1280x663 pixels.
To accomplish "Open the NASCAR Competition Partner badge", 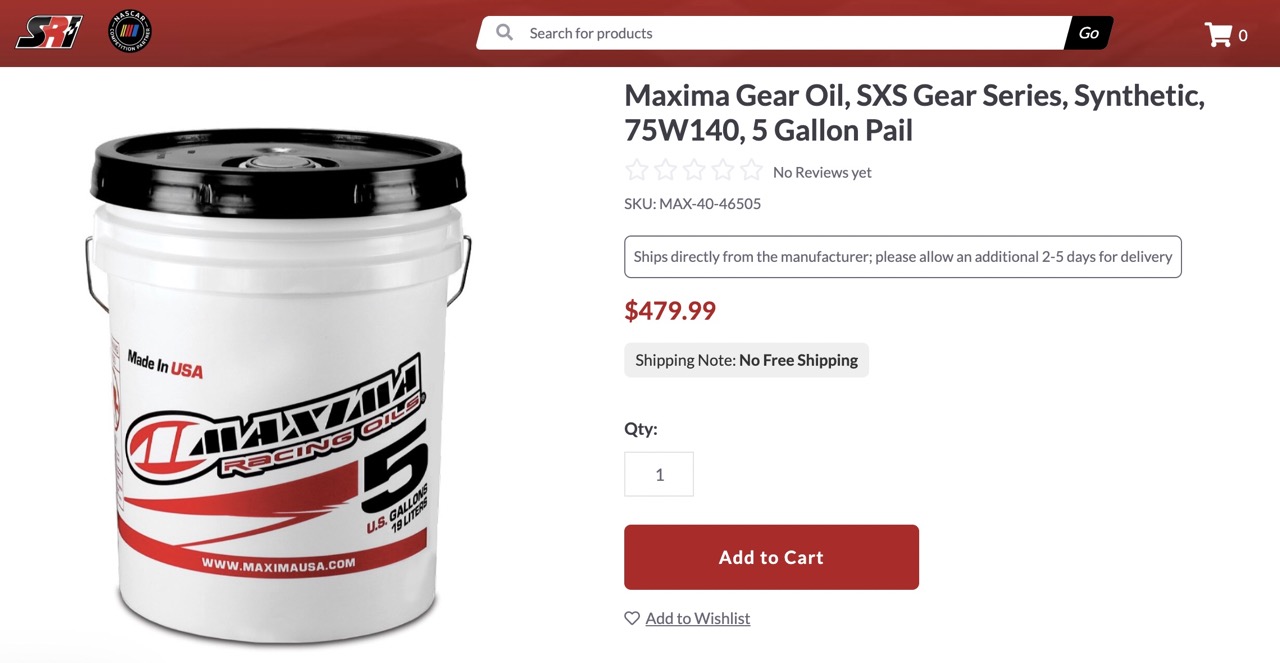I will pyautogui.click(x=130, y=32).
